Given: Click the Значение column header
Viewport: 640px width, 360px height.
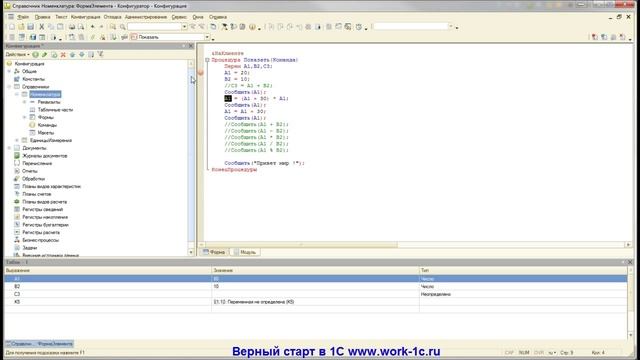Looking at the screenshot, I should [x=315, y=270].
